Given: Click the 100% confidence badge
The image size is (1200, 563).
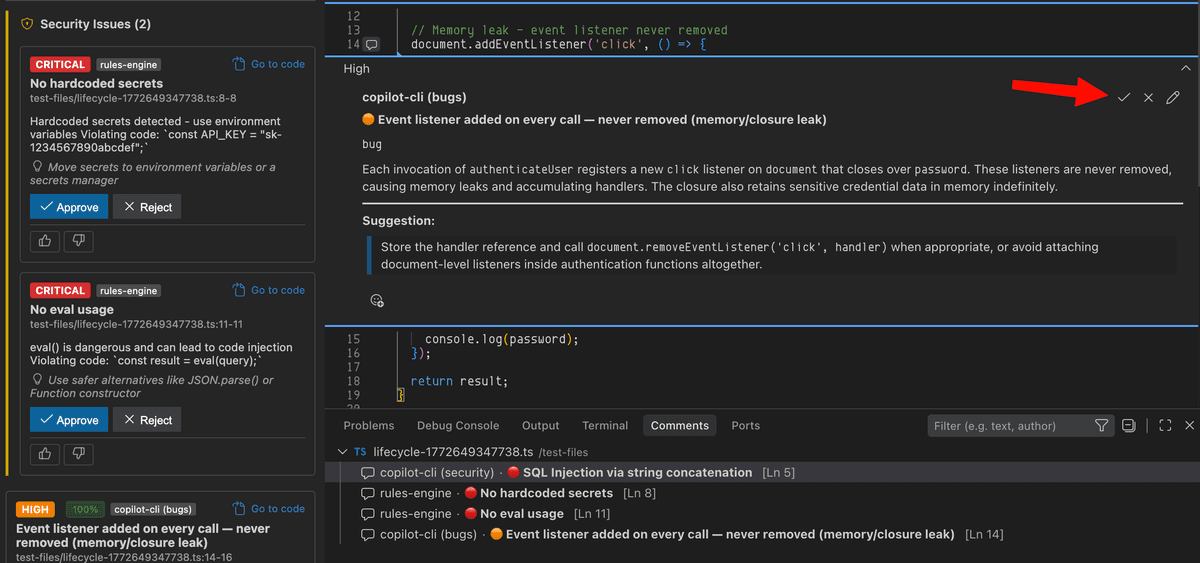Looking at the screenshot, I should pos(85,509).
